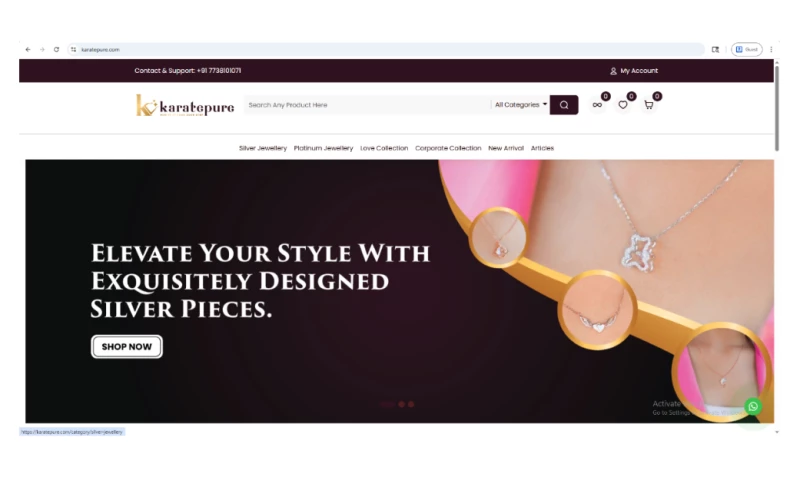The image size is (800, 480).
Task: Click the browser reload icon
Action: (57, 49)
